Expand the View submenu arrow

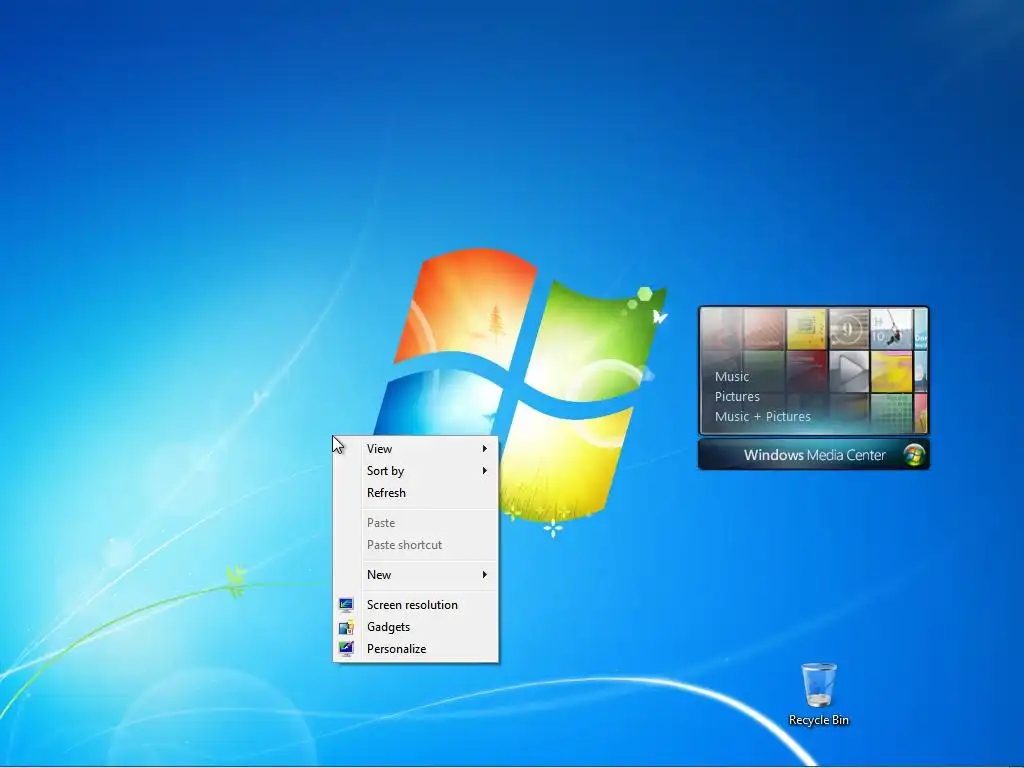coord(485,449)
